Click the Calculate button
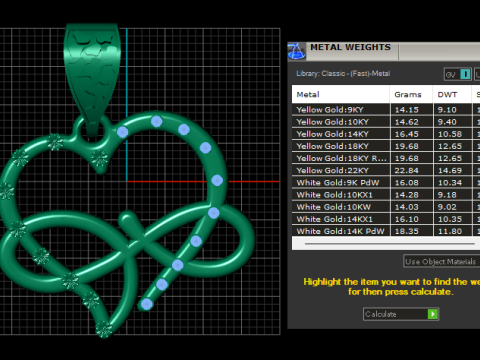 pyautogui.click(x=401, y=314)
